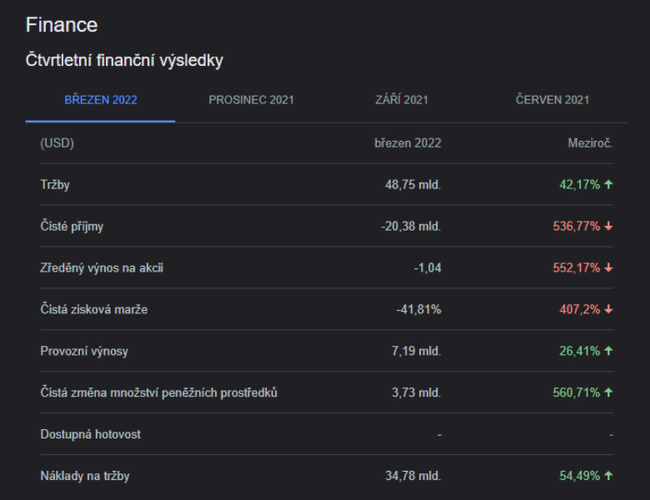Select the Provozní výnosy row
650x500 pixels.
(x=84, y=351)
